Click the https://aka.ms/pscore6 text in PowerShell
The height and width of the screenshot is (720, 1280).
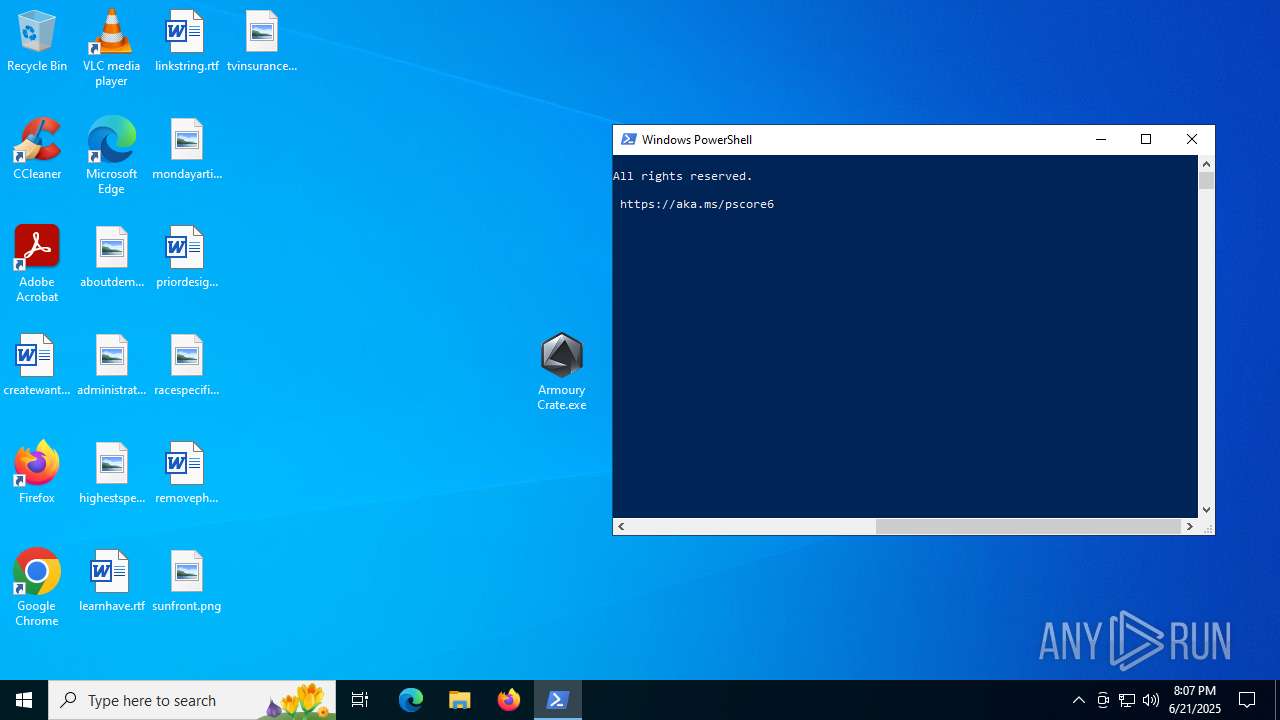[x=697, y=204]
